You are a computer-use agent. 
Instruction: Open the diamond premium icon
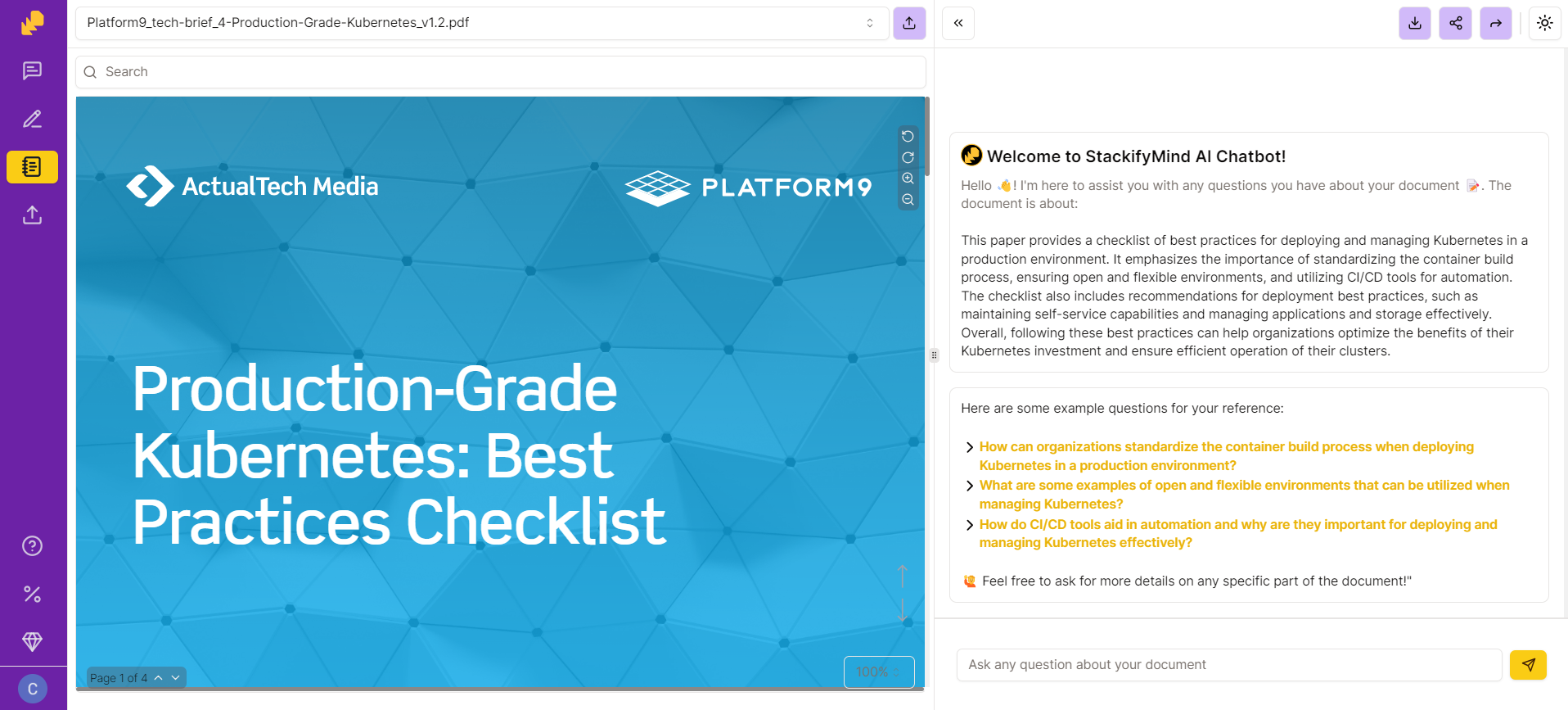pyautogui.click(x=32, y=641)
